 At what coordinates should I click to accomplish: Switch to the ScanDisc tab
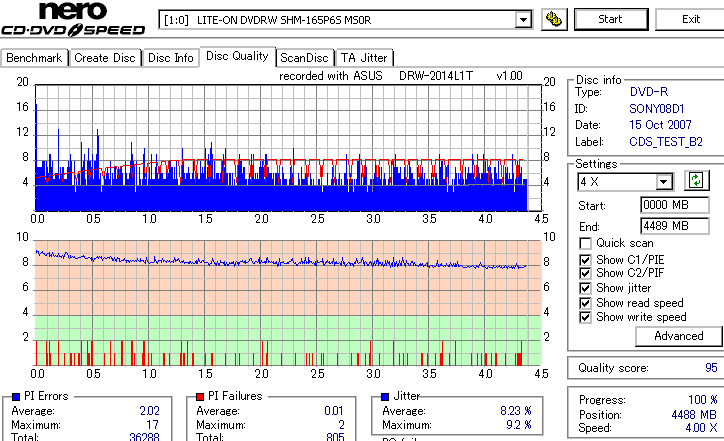tap(304, 58)
